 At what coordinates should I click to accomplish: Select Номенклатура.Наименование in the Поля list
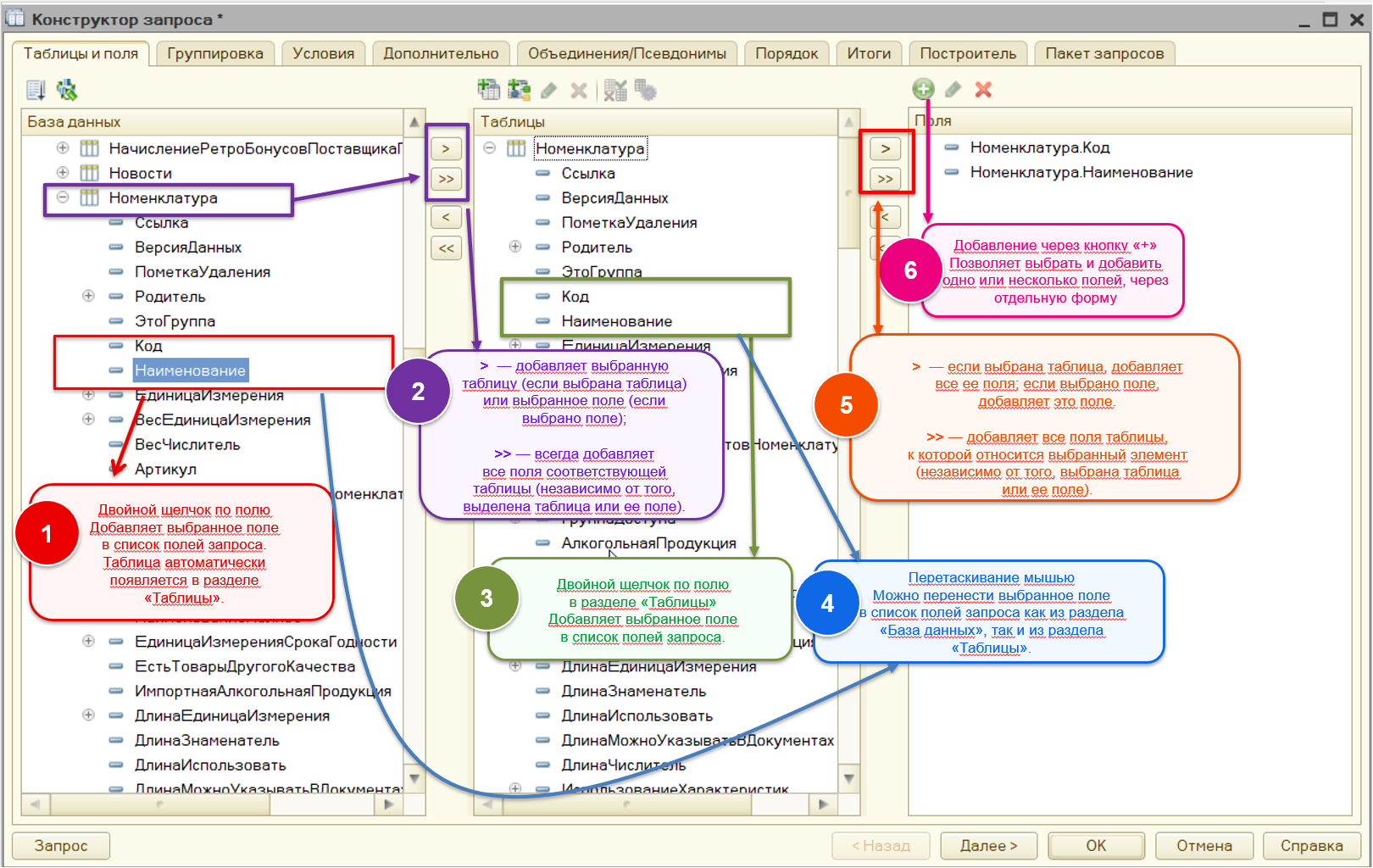pyautogui.click(x=1081, y=172)
